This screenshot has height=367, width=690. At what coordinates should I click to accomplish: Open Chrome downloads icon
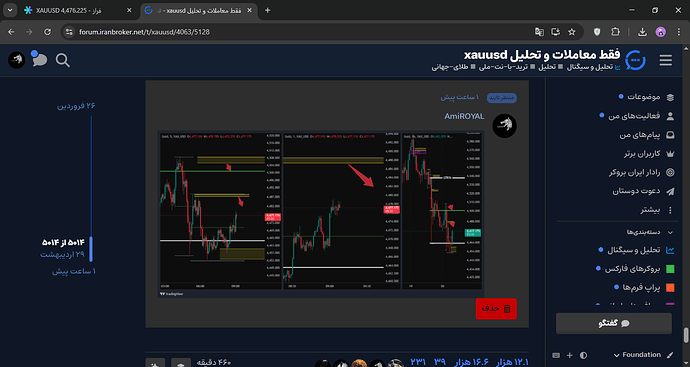click(x=642, y=32)
